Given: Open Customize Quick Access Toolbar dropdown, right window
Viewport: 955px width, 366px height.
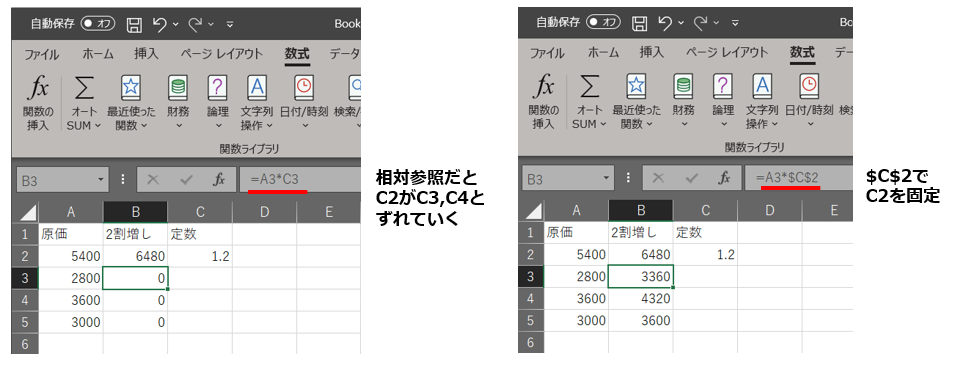Looking at the screenshot, I should [x=735, y=23].
